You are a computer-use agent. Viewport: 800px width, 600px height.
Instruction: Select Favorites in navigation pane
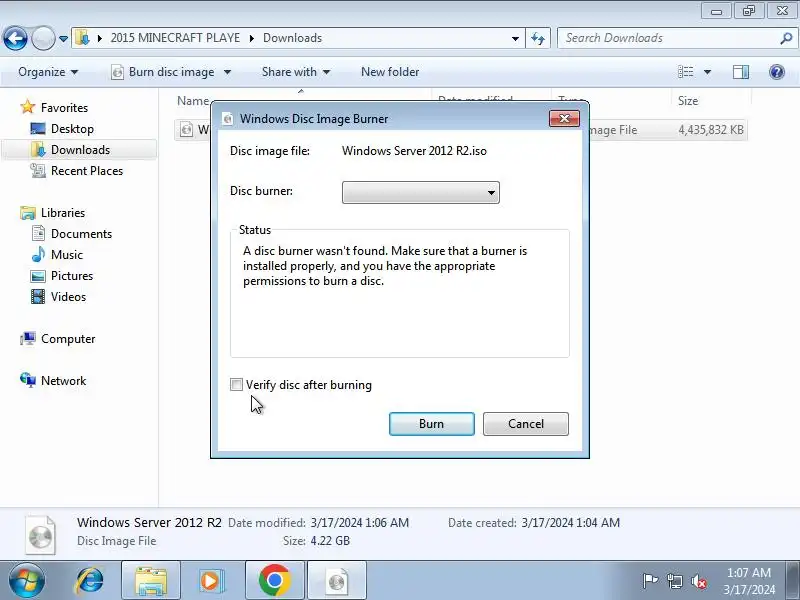[x=54, y=108]
